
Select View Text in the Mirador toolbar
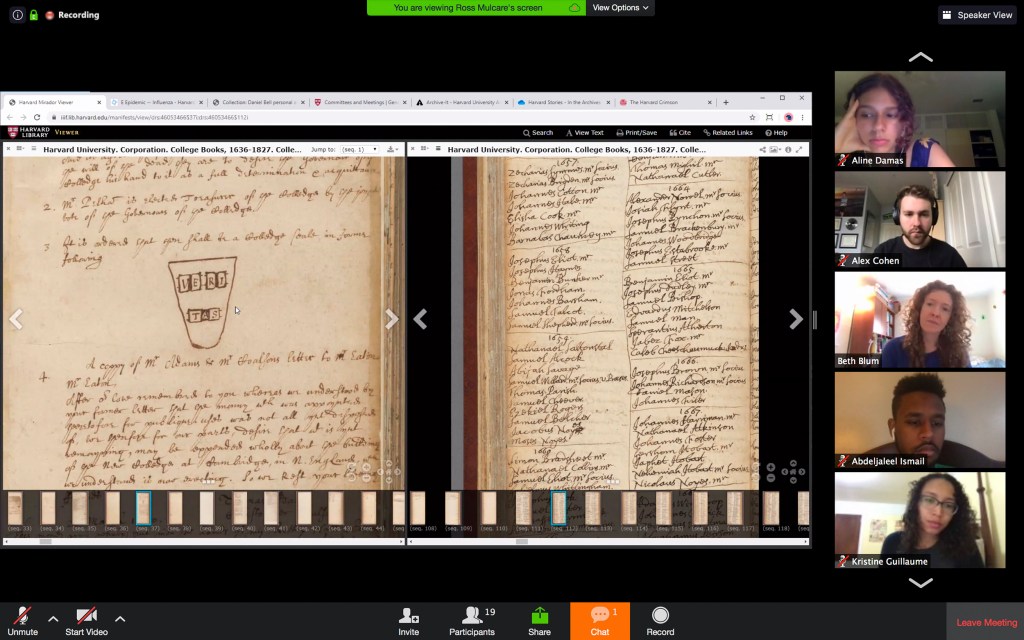coord(585,133)
